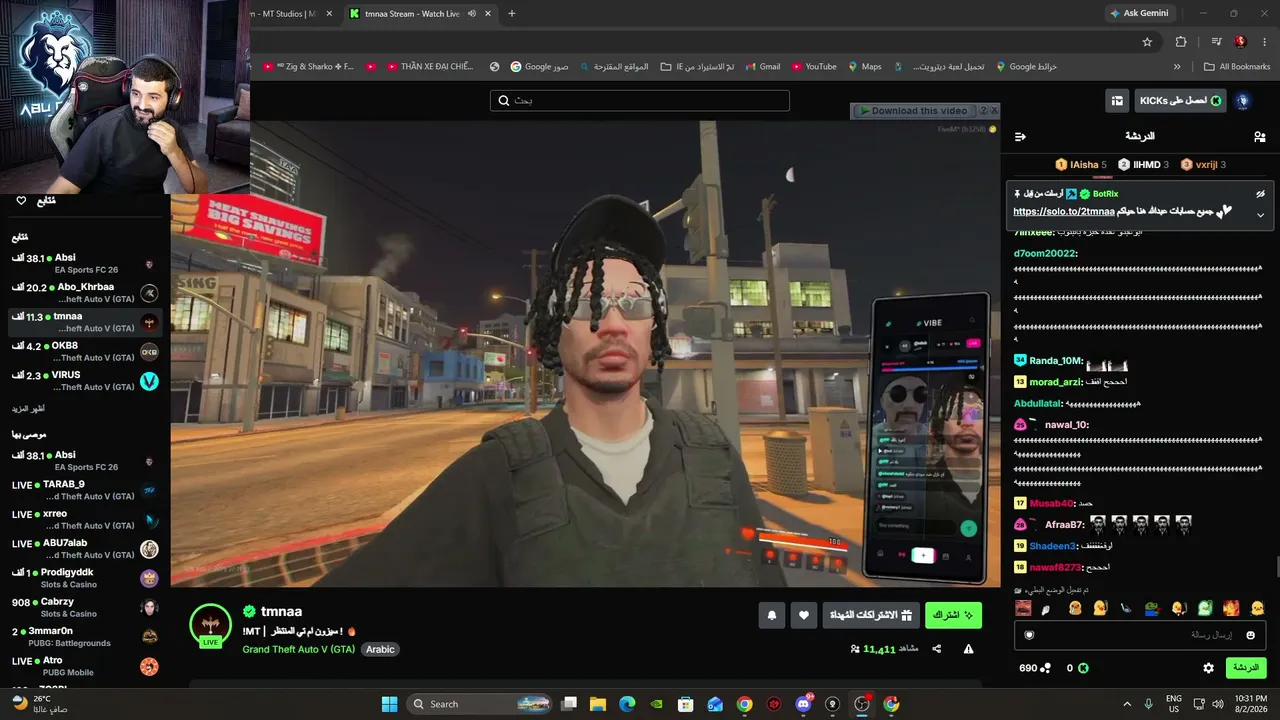Open browser media controls icon
This screenshot has height=720, width=1280.
point(1216,42)
